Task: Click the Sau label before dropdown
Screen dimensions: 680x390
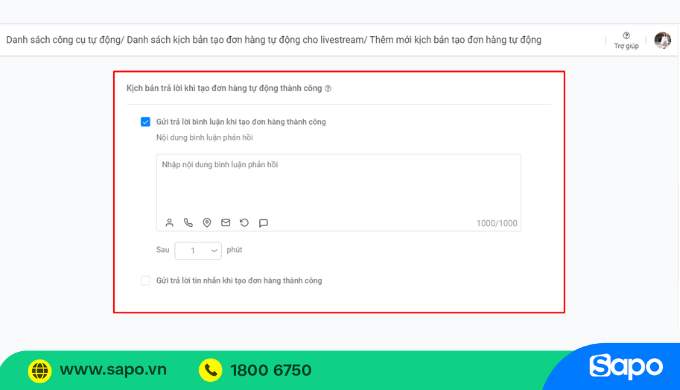Action: (x=163, y=250)
